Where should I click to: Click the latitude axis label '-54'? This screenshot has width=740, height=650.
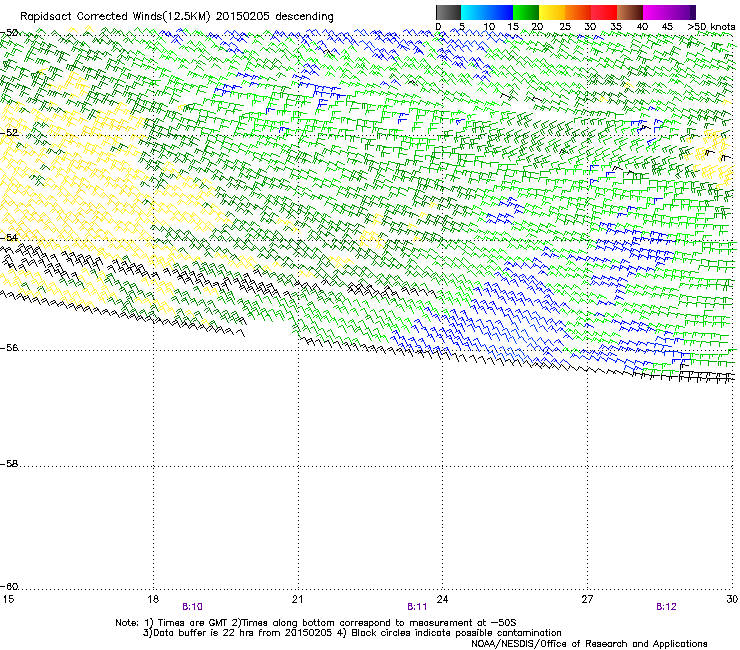pos(9,237)
